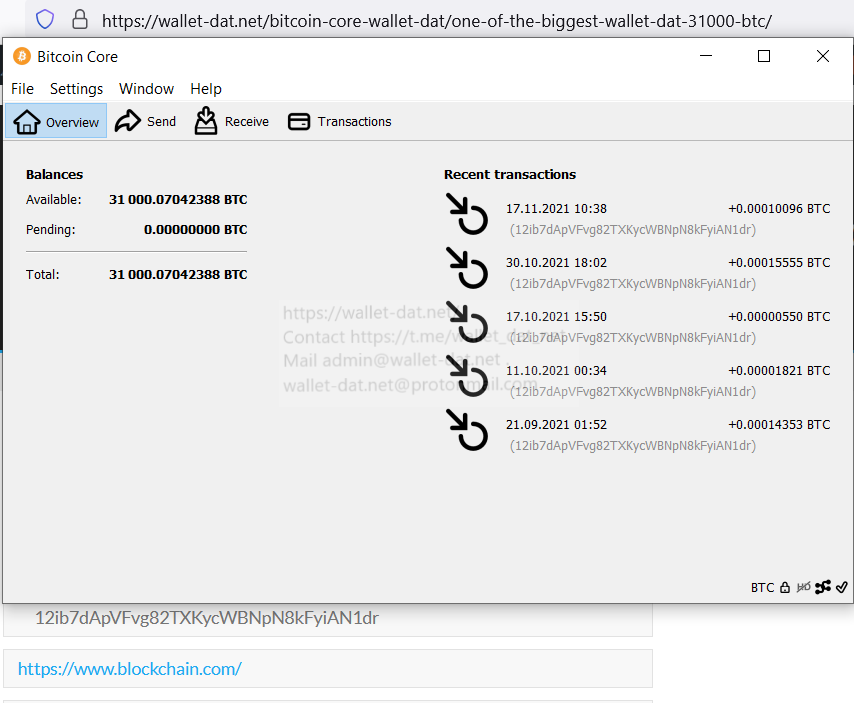Select the 30.10.2021 18:02 transaction icon
Screen dimensions: 854x703
point(466,267)
